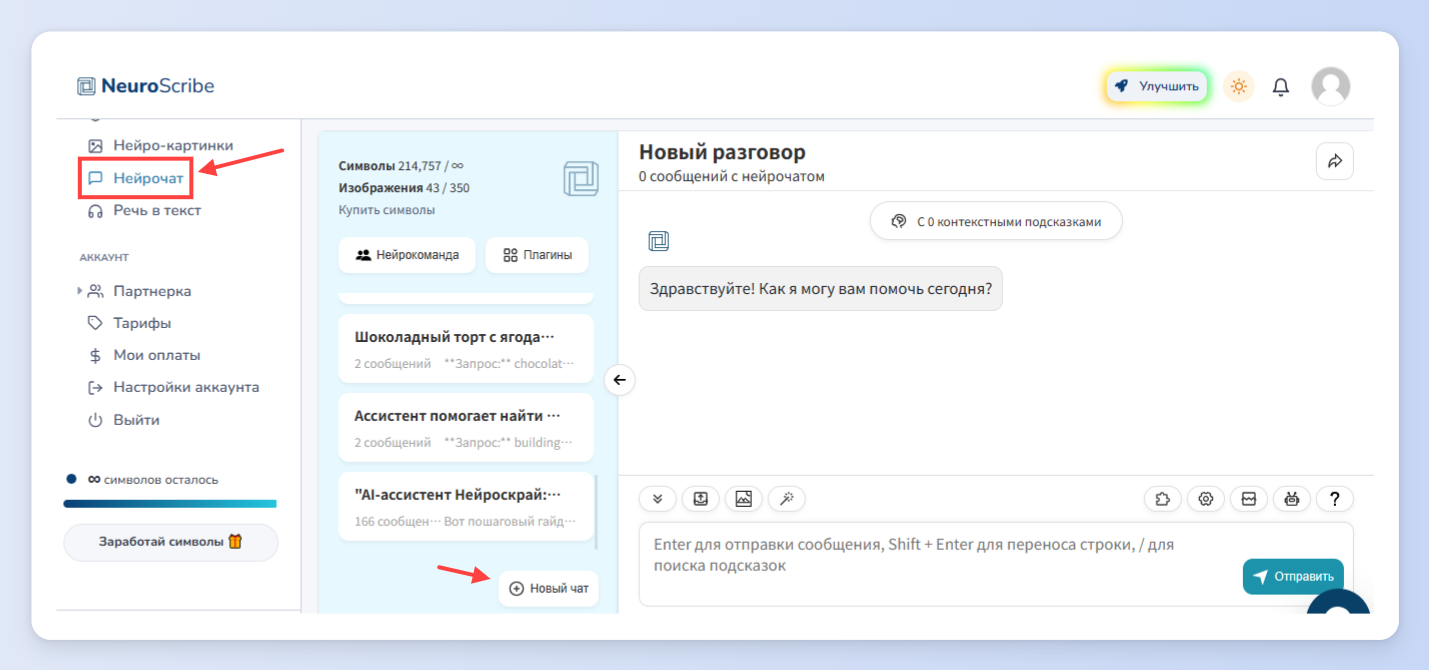Click Заработай символы button
This screenshot has width=1429, height=670.
171,542
